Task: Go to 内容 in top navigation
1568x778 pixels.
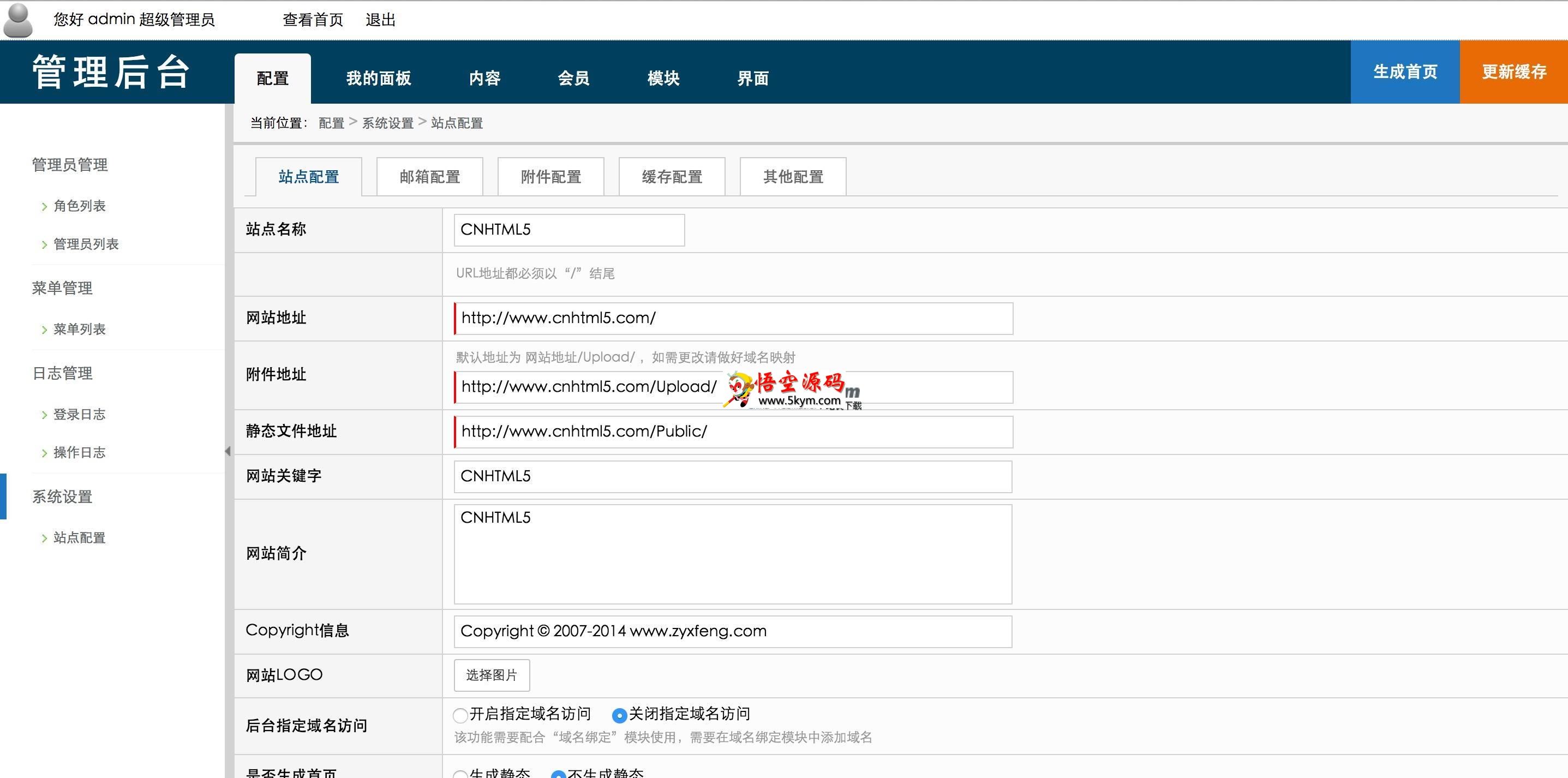Action: [x=484, y=79]
